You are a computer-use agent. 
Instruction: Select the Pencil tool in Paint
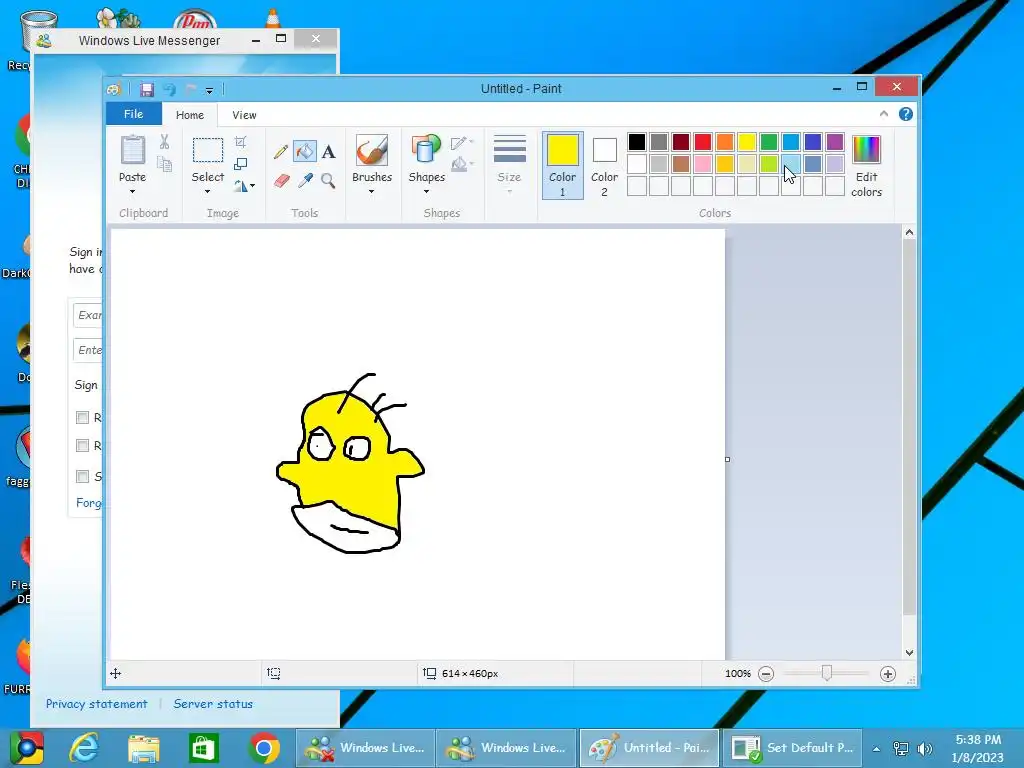(281, 152)
